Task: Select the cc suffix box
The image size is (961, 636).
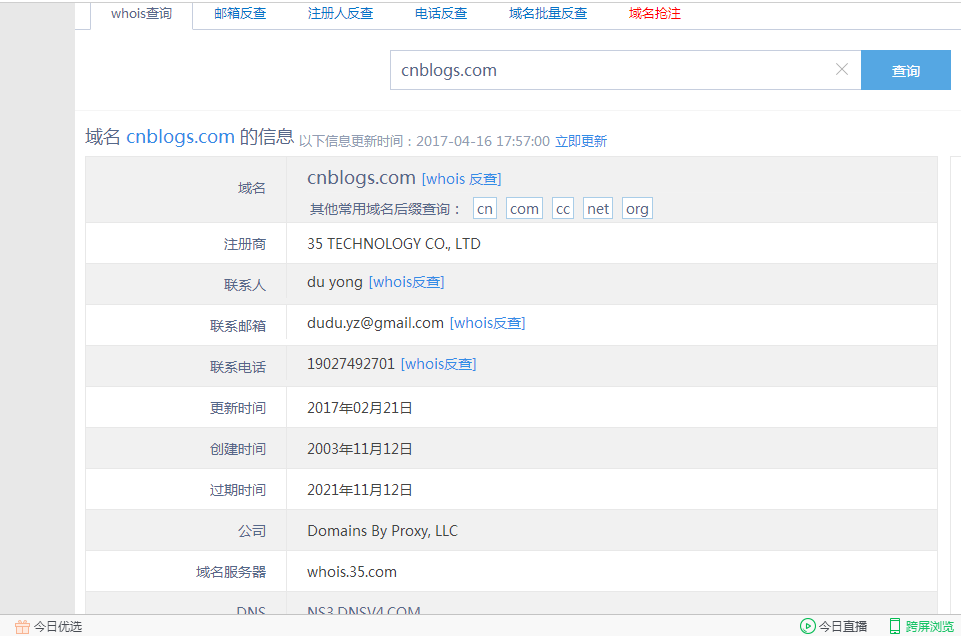Action: click(x=563, y=209)
